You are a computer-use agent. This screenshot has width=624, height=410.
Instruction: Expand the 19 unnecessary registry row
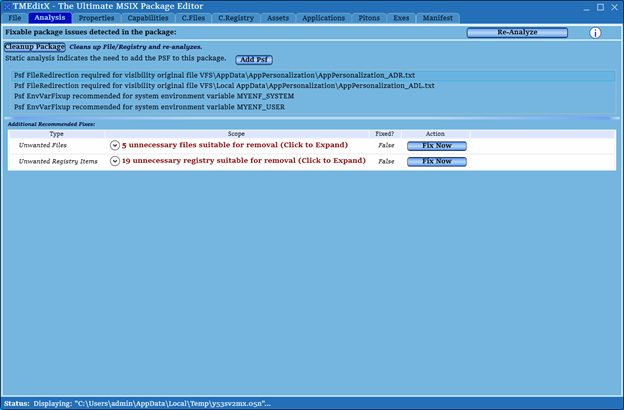click(115, 161)
